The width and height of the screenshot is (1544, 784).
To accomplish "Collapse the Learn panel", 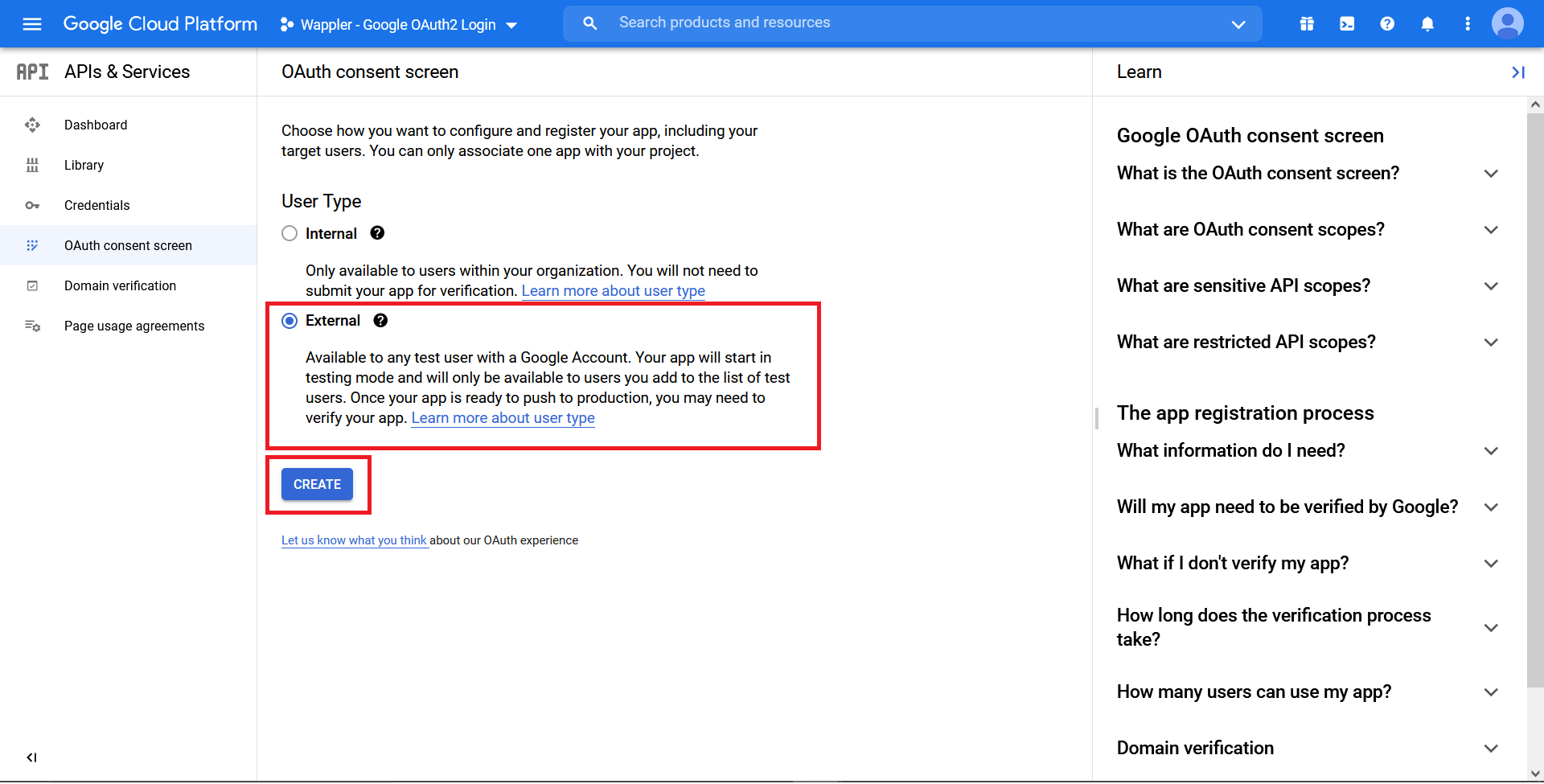I will tap(1518, 72).
